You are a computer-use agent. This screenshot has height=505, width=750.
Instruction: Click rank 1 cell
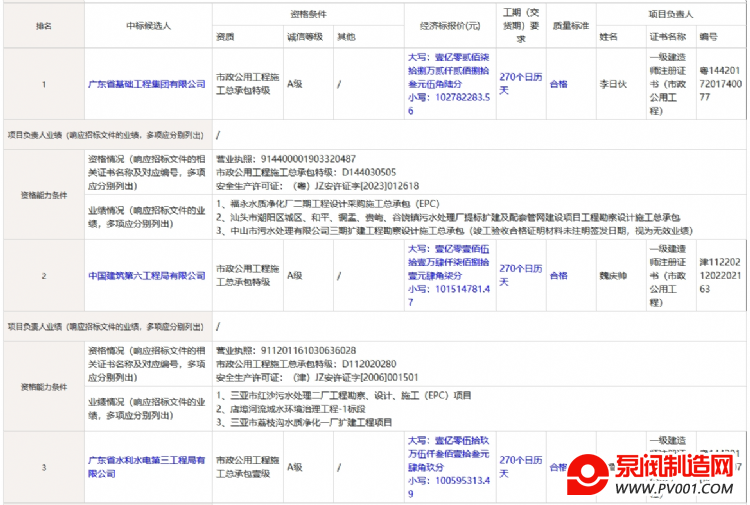pos(44,84)
